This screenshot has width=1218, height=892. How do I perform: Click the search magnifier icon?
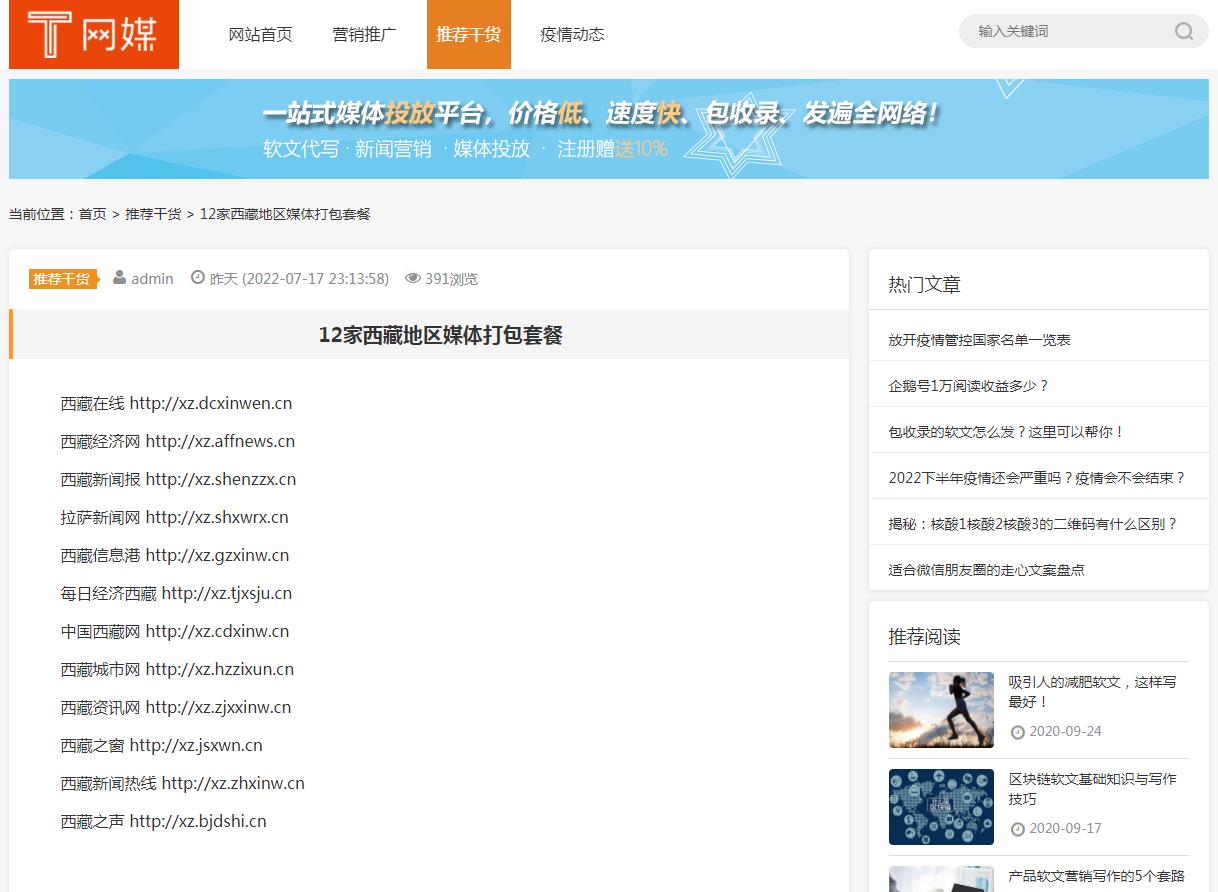(x=1184, y=31)
